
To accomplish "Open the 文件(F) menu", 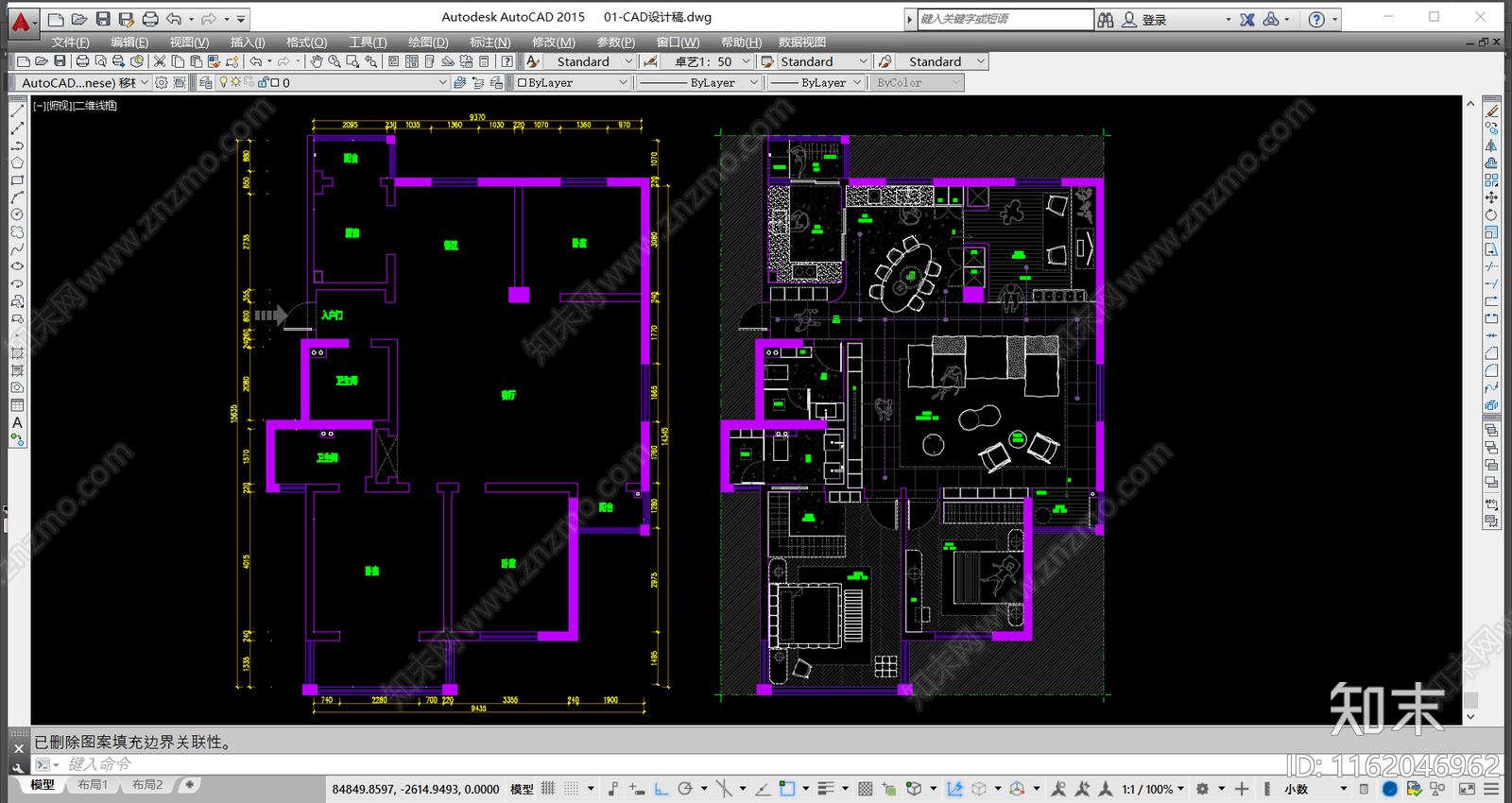I will [x=71, y=42].
